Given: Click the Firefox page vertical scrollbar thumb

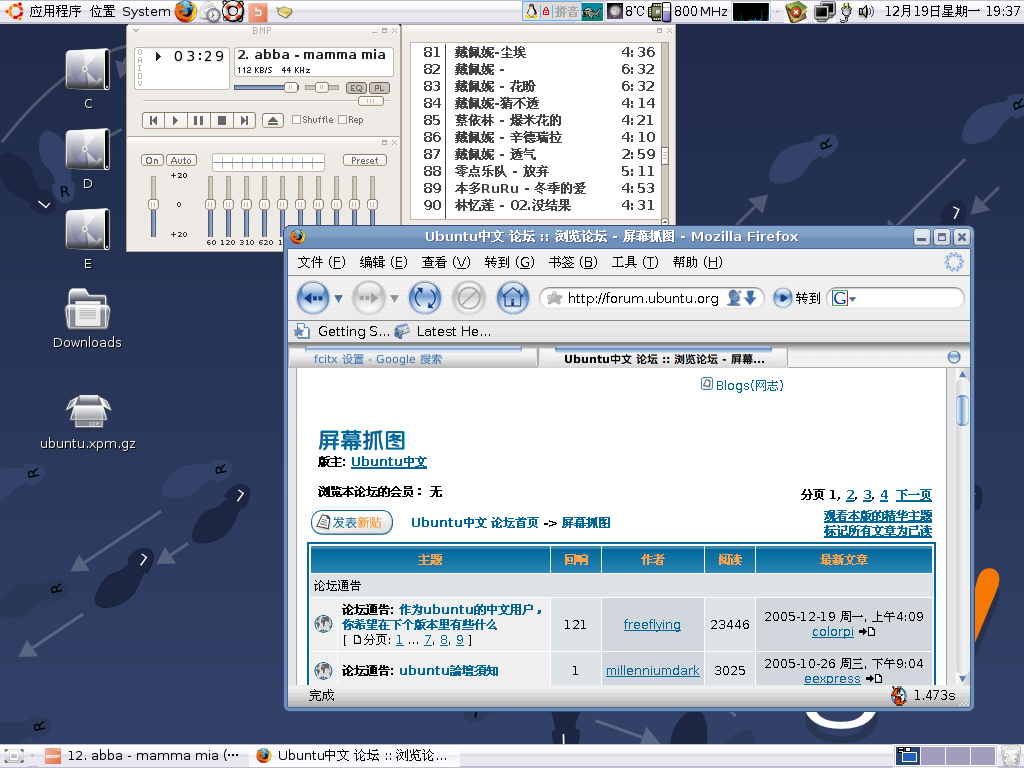Looking at the screenshot, I should (962, 409).
